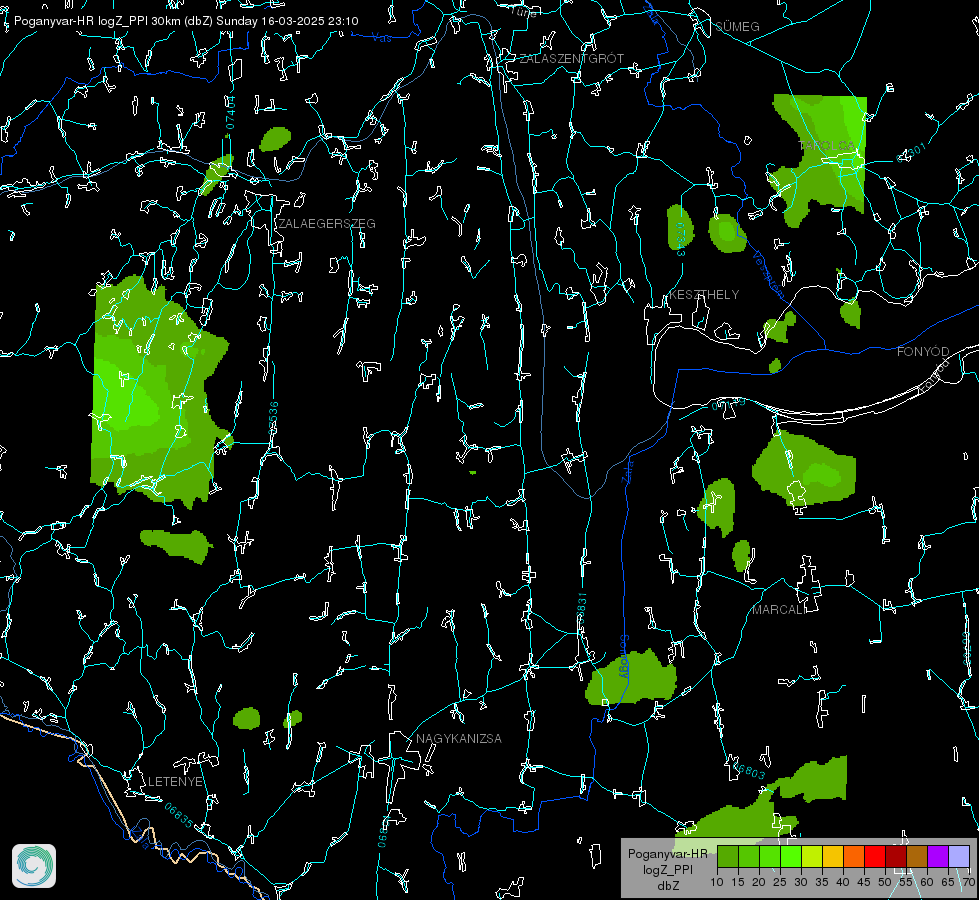
Task: Click the NAGYKANIZSA city label
Action: click(x=459, y=739)
